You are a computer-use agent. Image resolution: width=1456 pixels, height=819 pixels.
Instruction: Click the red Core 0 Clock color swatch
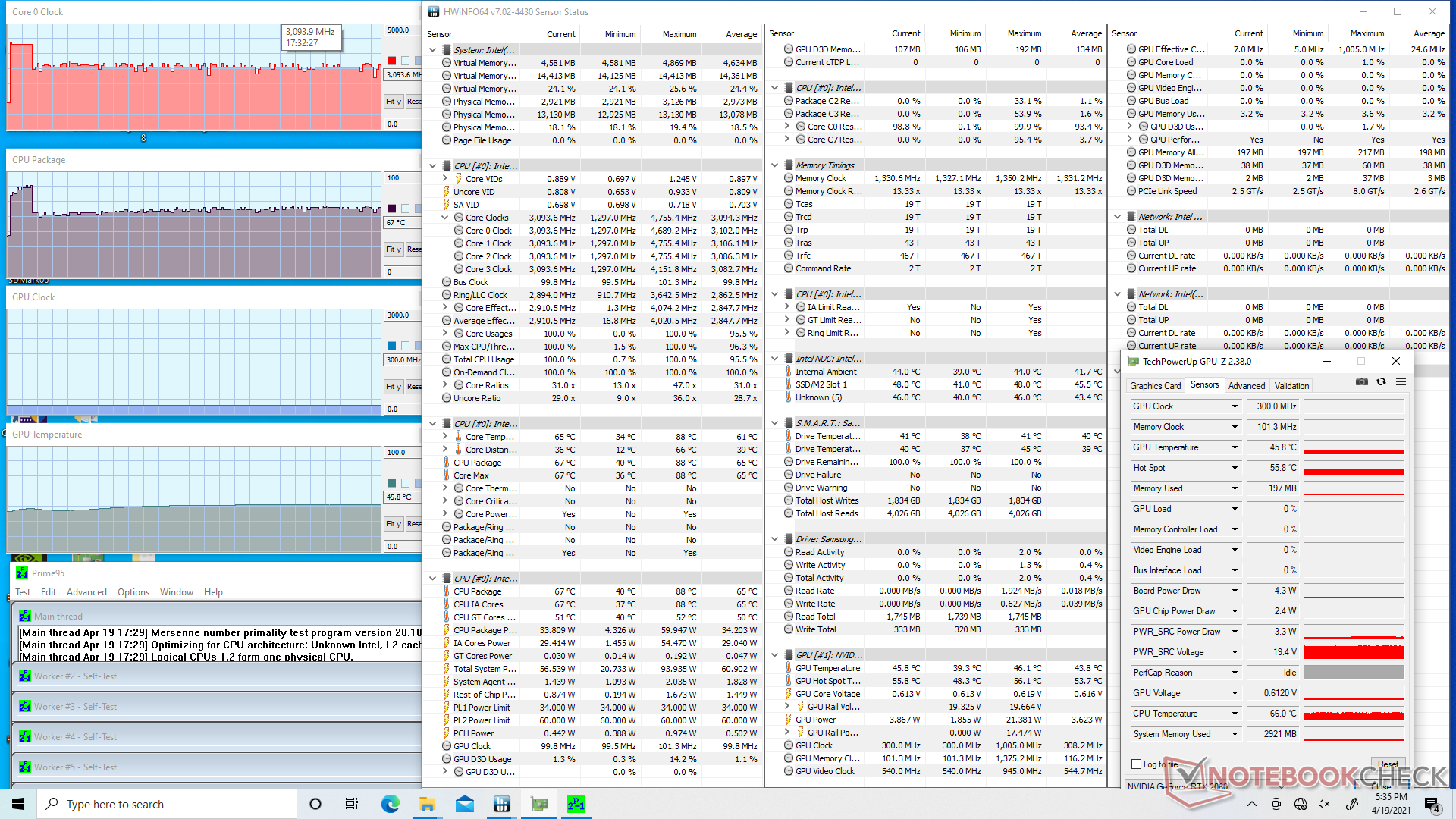[x=392, y=61]
